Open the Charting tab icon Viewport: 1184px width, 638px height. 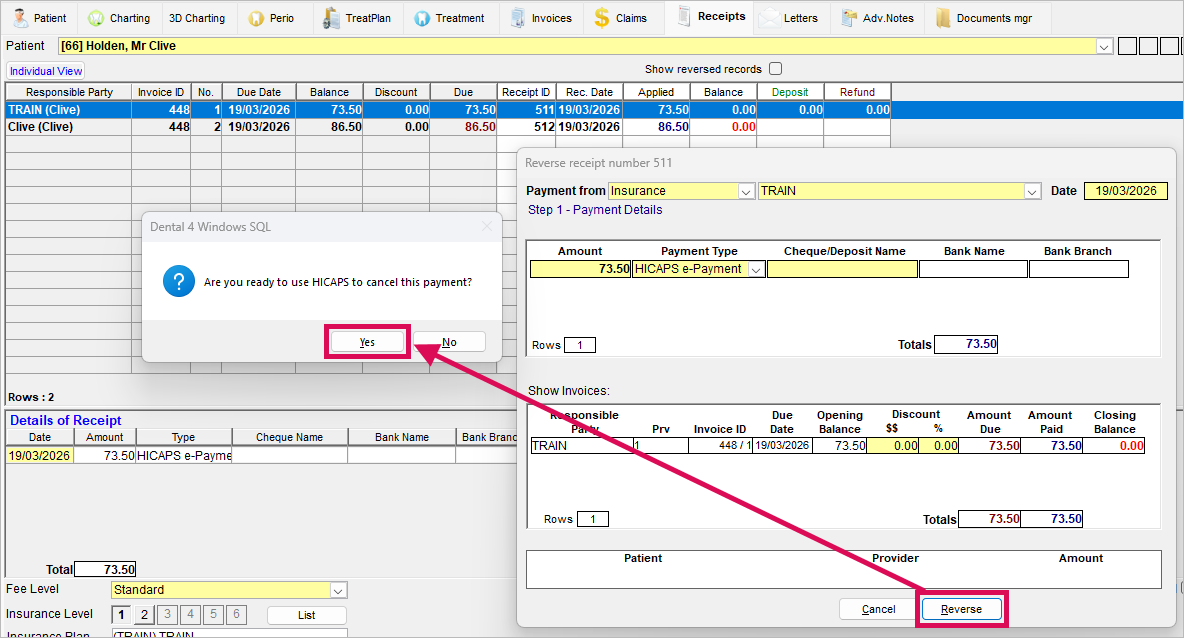(x=96, y=18)
